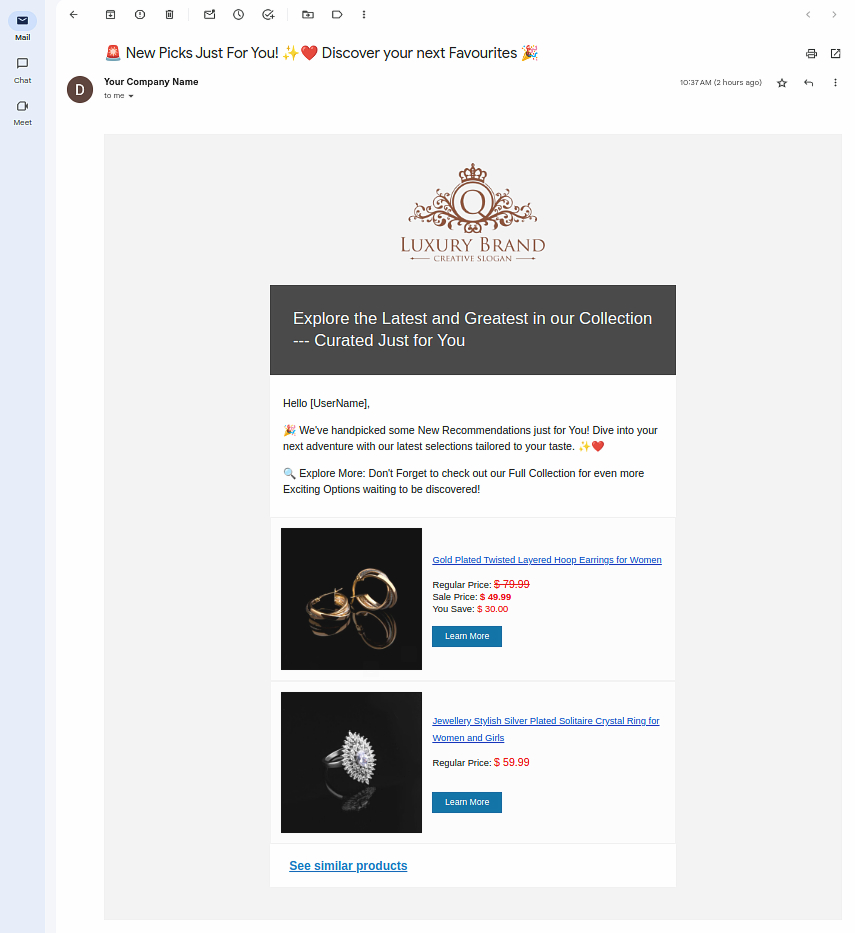This screenshot has height=933, width=855.
Task: Print this email with the printer icon
Action: pos(812,54)
